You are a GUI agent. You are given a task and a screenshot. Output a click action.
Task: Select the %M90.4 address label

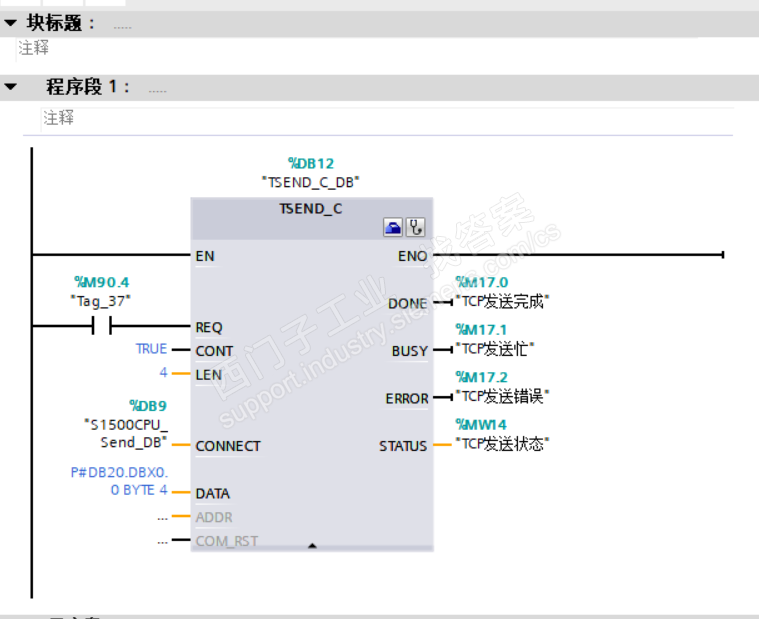102,282
